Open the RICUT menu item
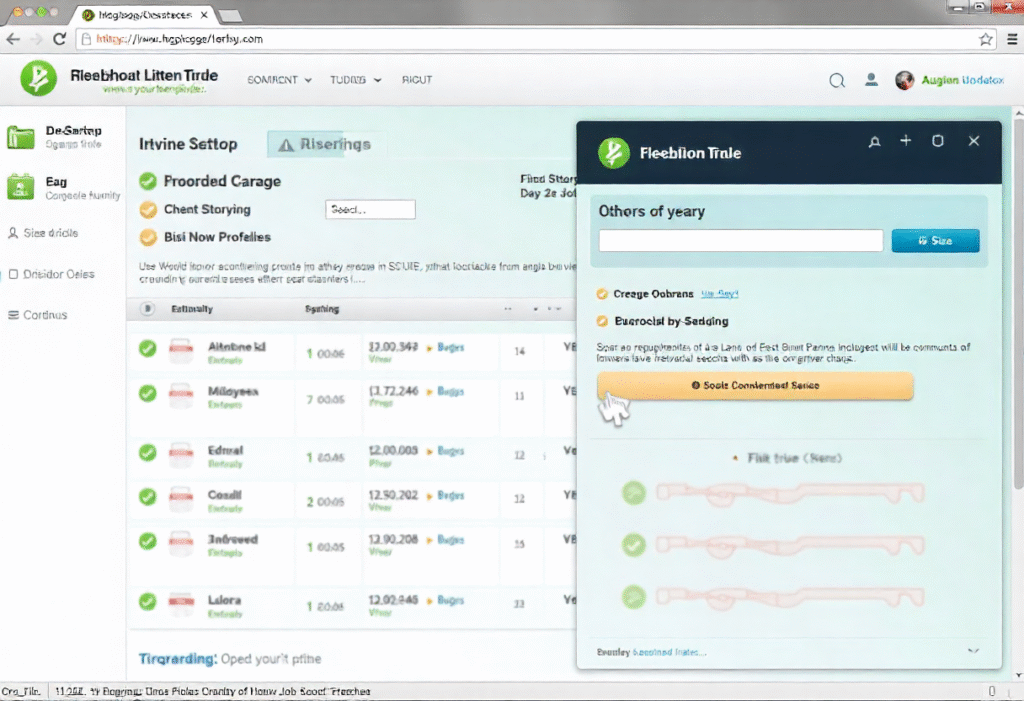The height and width of the screenshot is (701, 1024). click(x=417, y=80)
